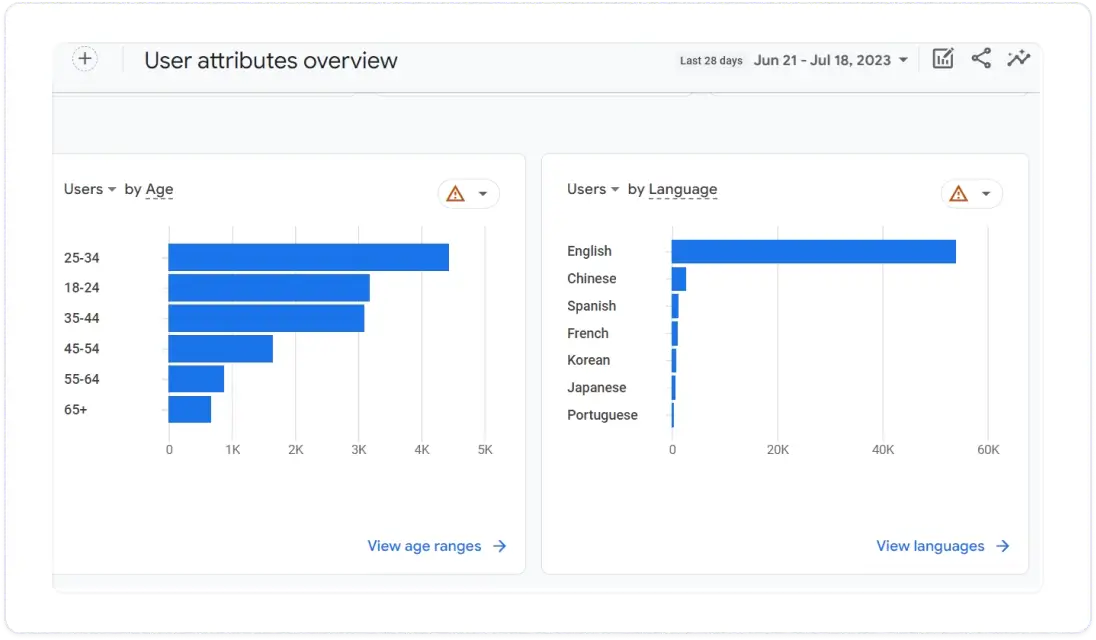Click the arrow beside View languages
This screenshot has width=1096, height=640.
(1004, 546)
